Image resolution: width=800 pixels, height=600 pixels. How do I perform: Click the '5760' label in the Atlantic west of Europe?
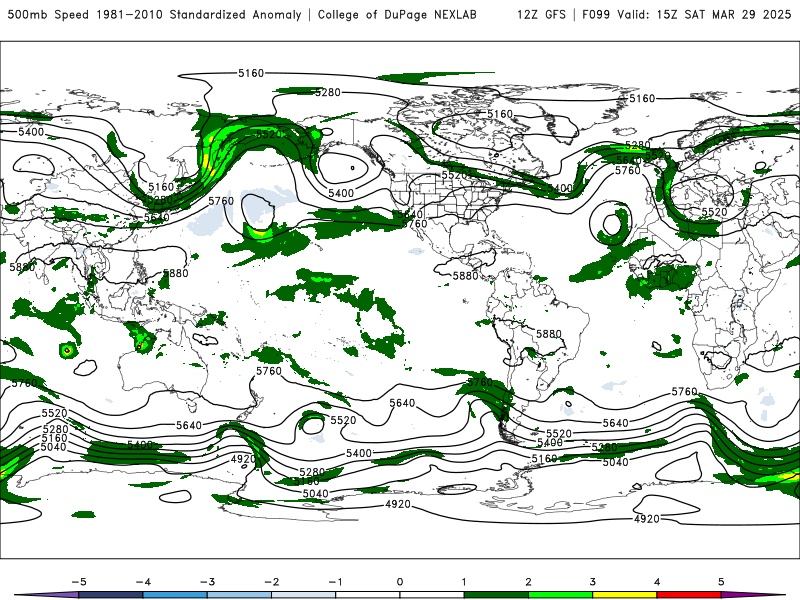pyautogui.click(x=628, y=170)
